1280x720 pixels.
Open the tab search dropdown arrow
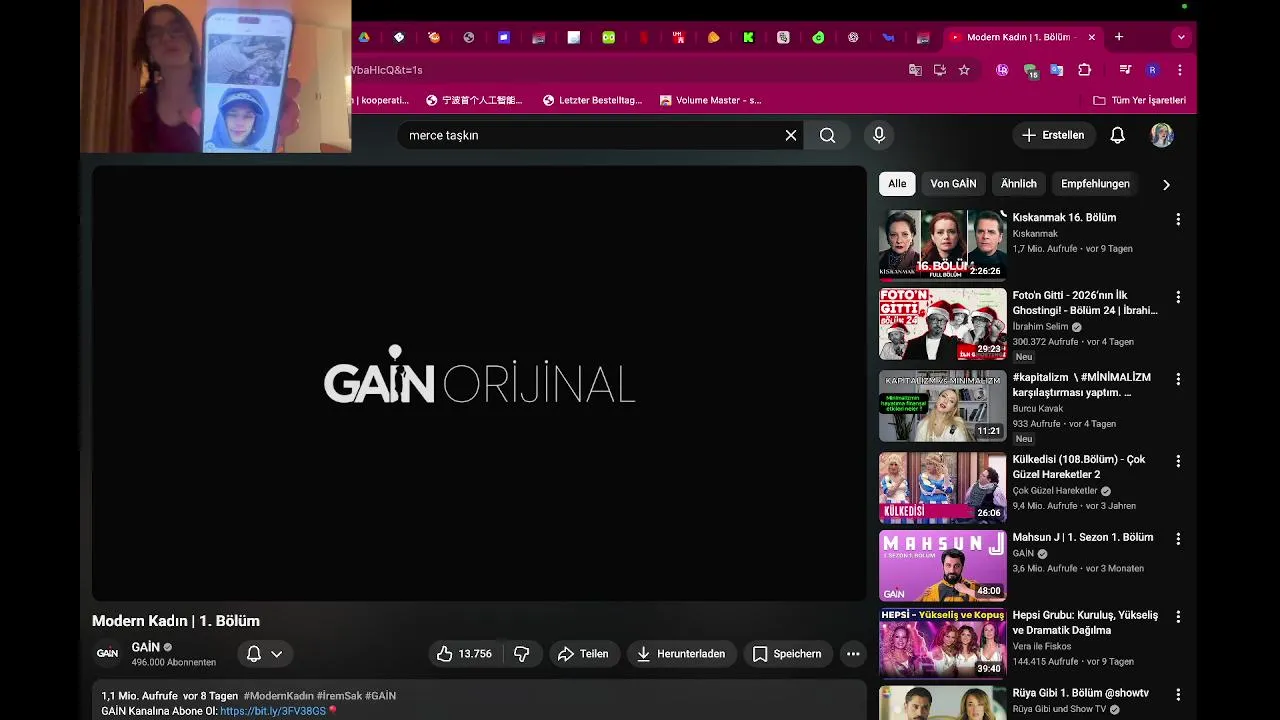click(1181, 37)
